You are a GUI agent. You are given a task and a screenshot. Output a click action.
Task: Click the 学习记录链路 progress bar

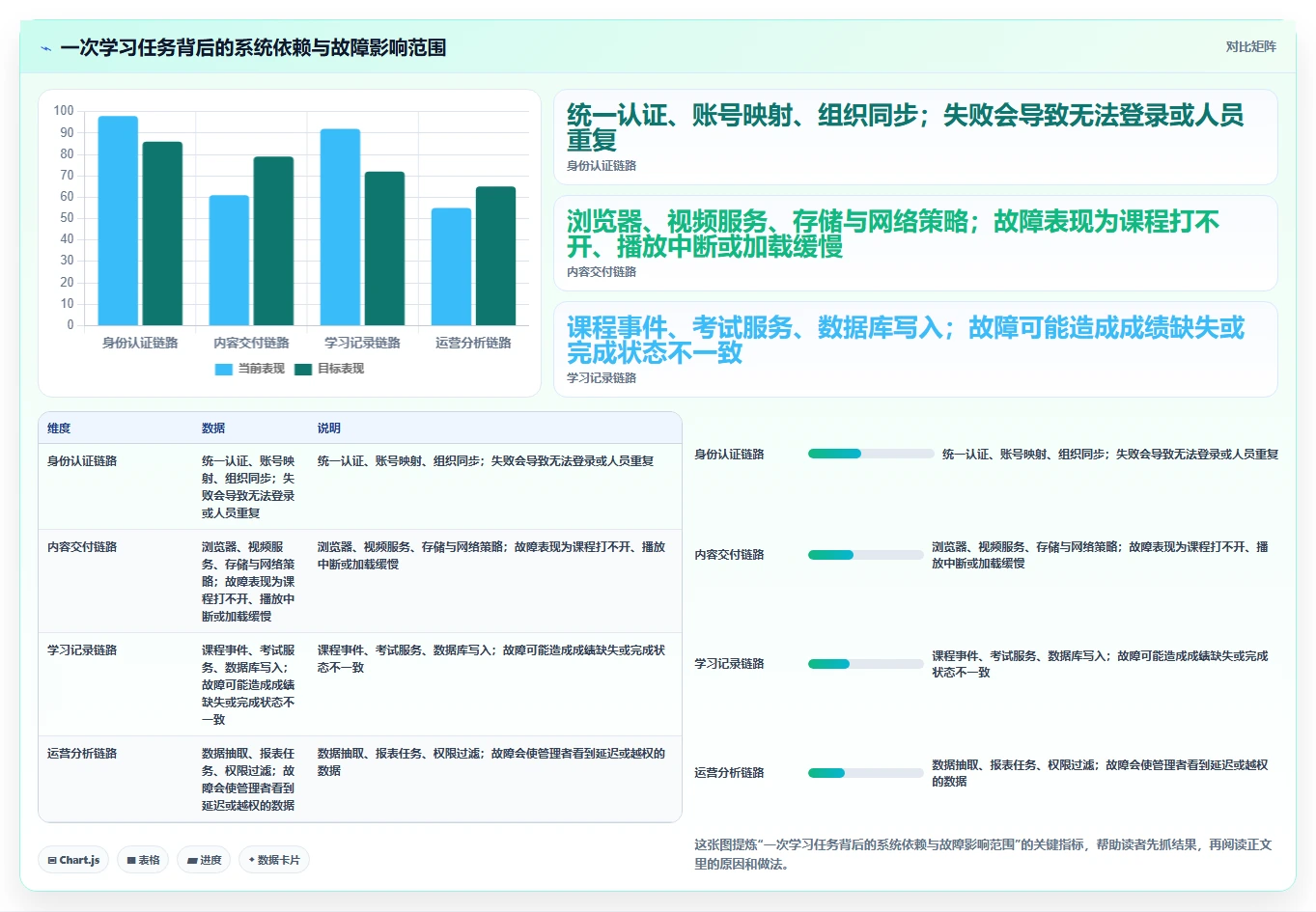tap(866, 664)
